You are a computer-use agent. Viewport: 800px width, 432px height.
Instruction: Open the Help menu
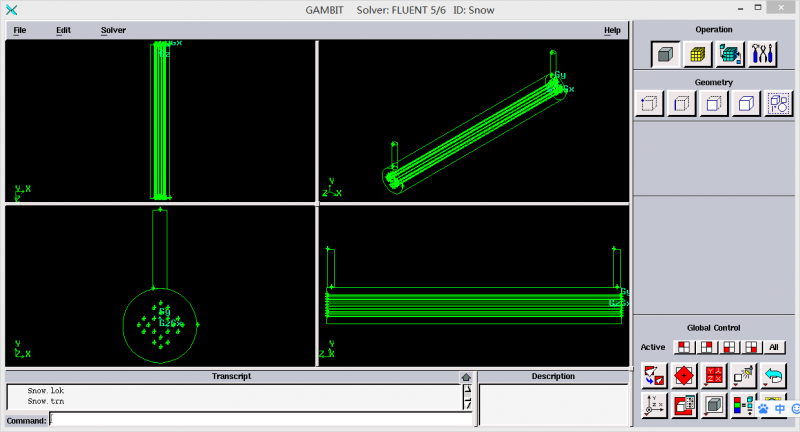(x=612, y=30)
